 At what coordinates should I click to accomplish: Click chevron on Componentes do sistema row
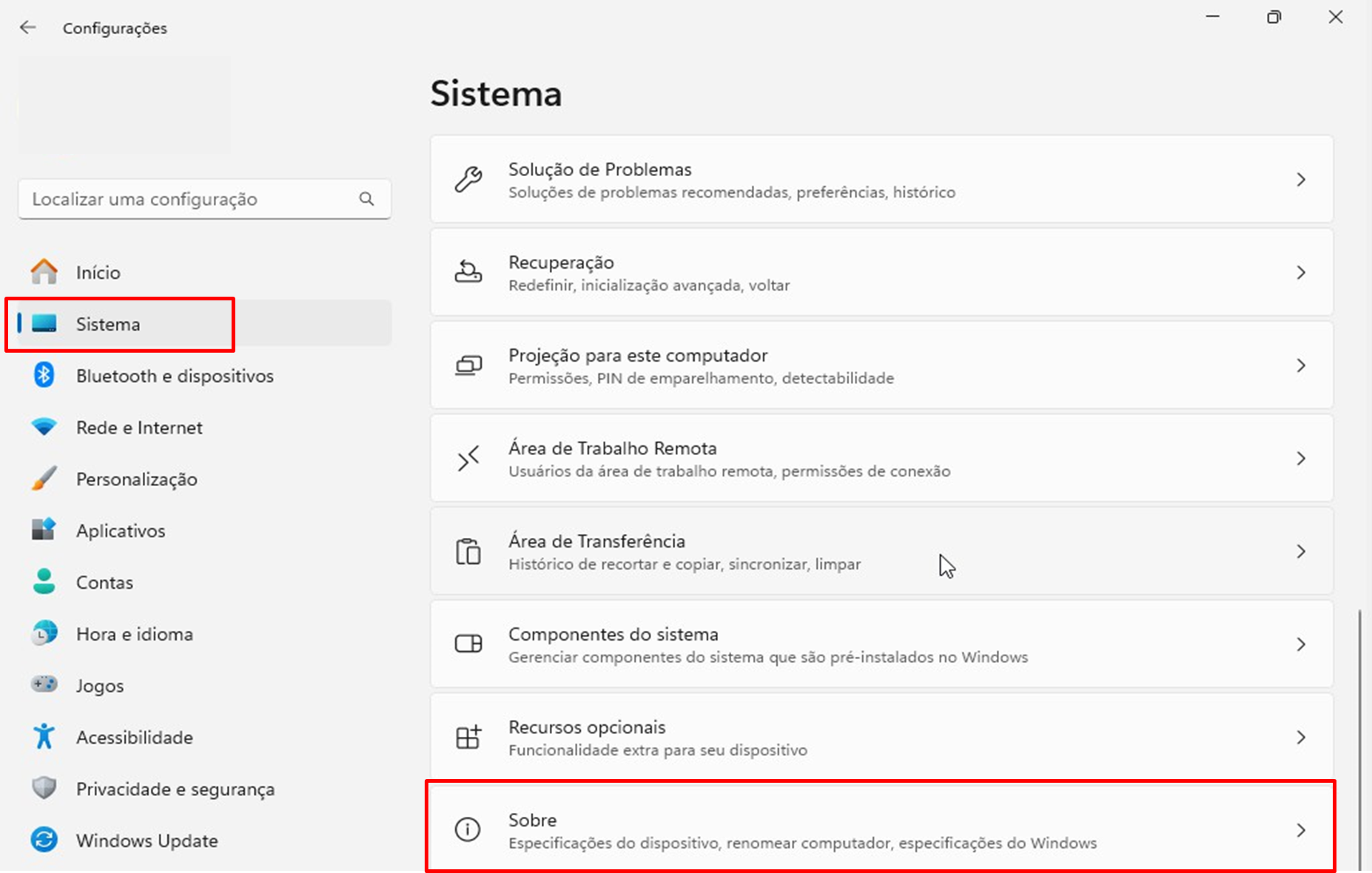pos(1301,644)
